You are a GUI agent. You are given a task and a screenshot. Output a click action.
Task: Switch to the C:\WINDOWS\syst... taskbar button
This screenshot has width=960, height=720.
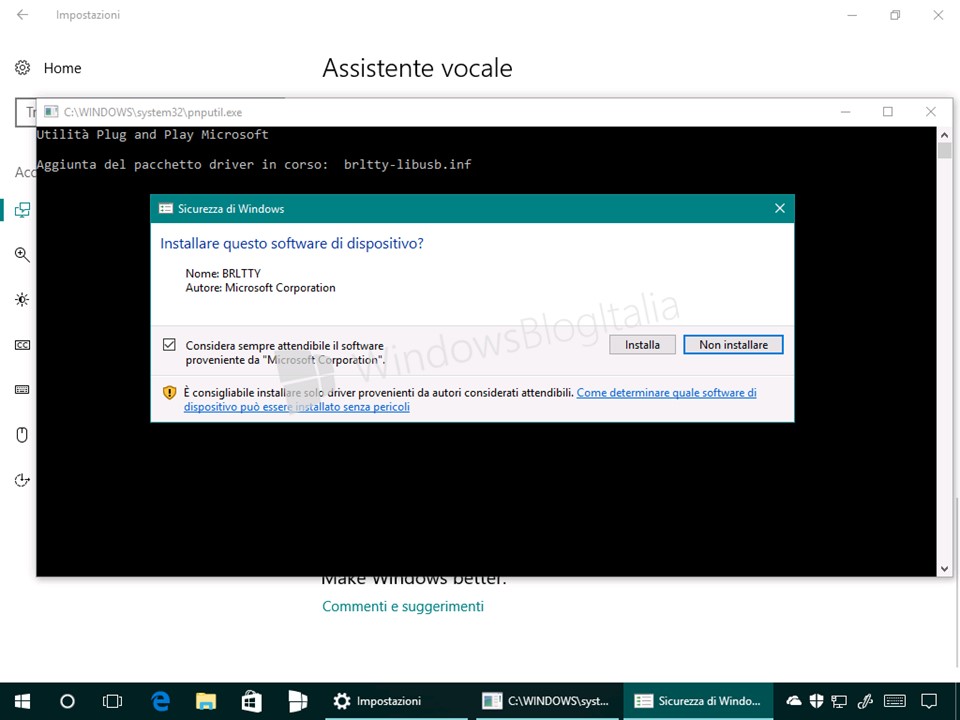pyautogui.click(x=546, y=701)
